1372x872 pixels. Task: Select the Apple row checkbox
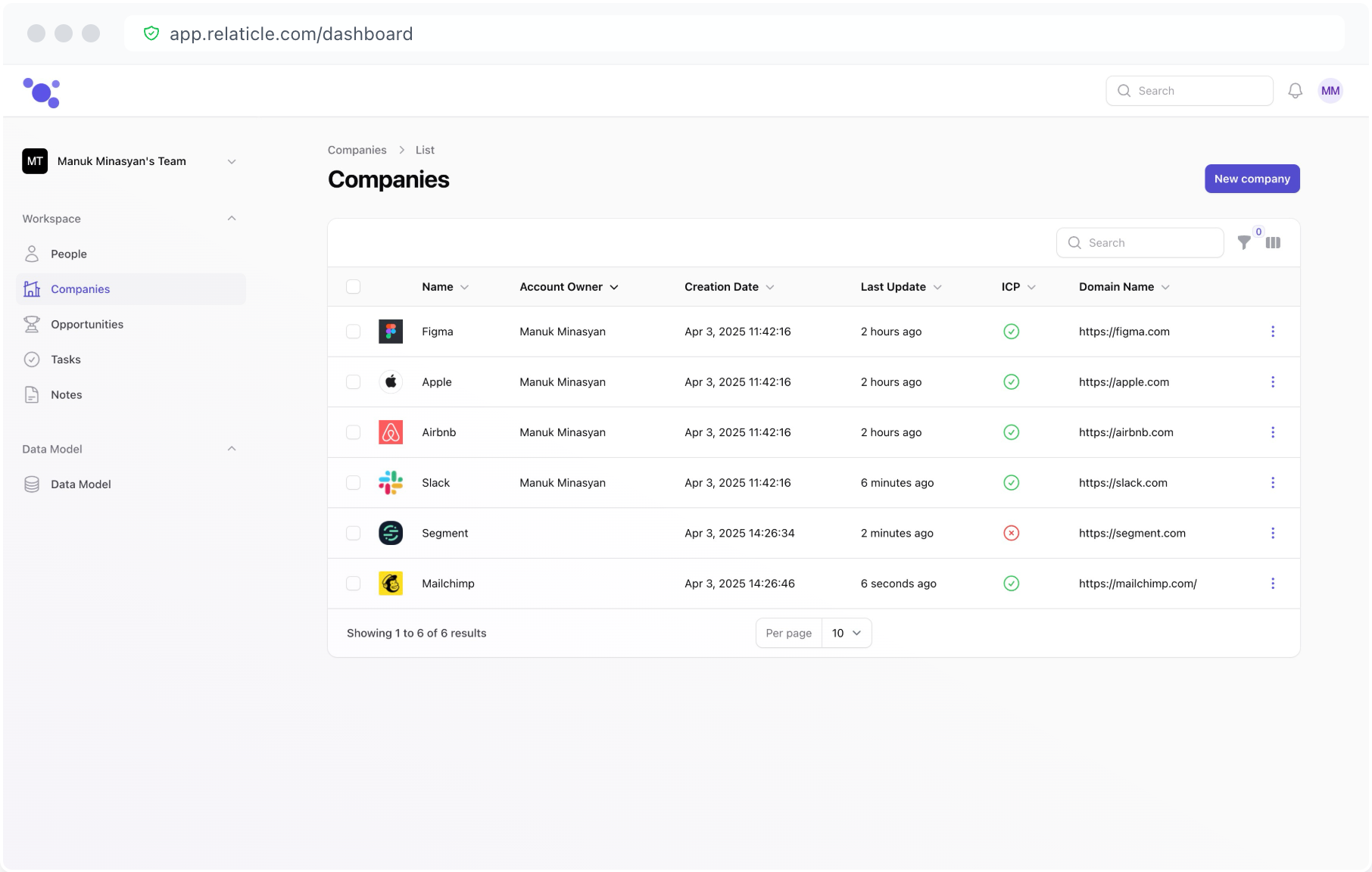353,382
